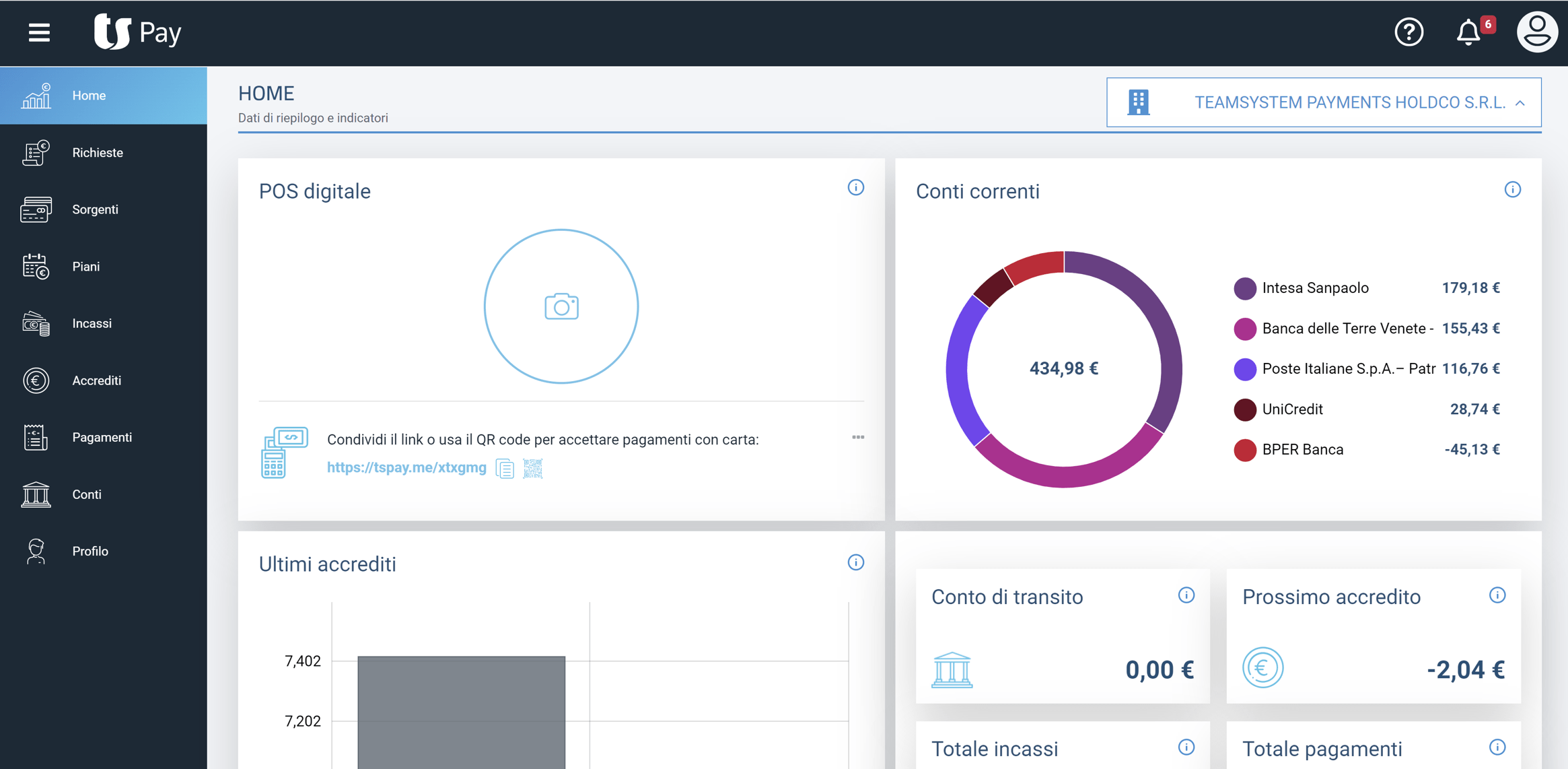Open the tspay.me/xtxgmg payment link
Image resolution: width=1568 pixels, height=769 pixels.
click(406, 467)
